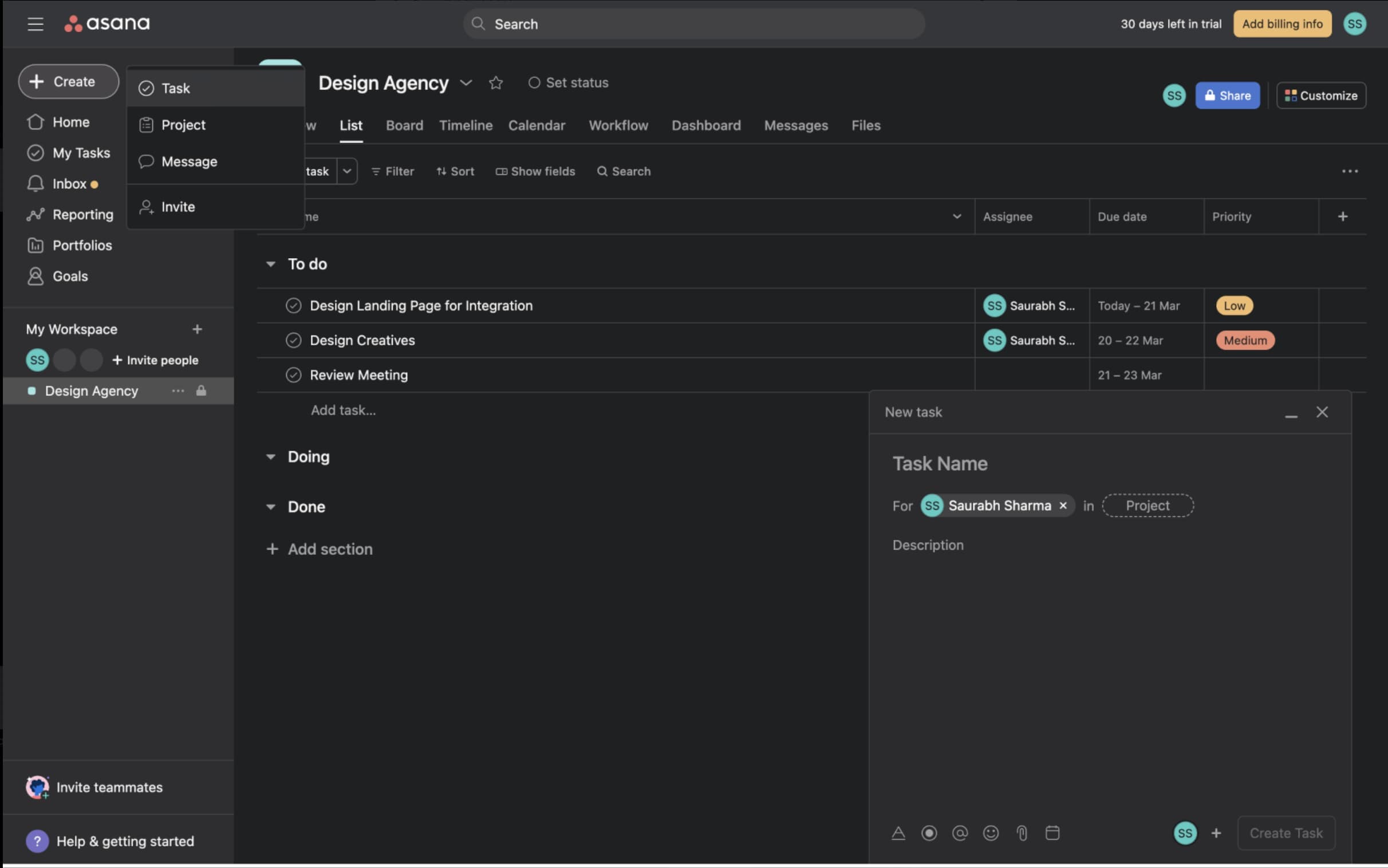Image resolution: width=1388 pixels, height=868 pixels.
Task: Open Inbox from the sidebar
Action: (70, 183)
